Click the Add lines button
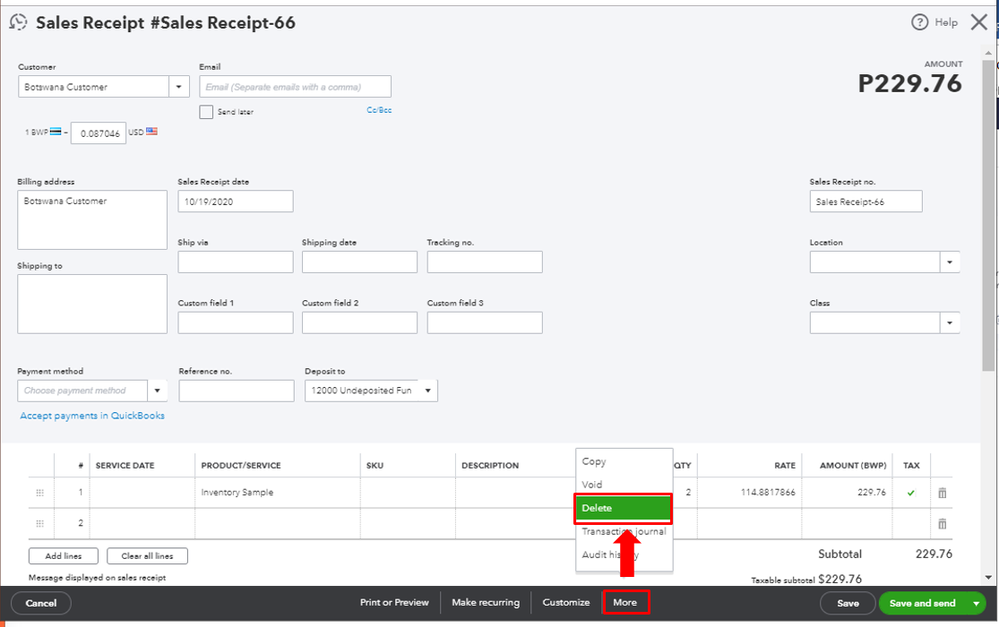 click(x=63, y=556)
